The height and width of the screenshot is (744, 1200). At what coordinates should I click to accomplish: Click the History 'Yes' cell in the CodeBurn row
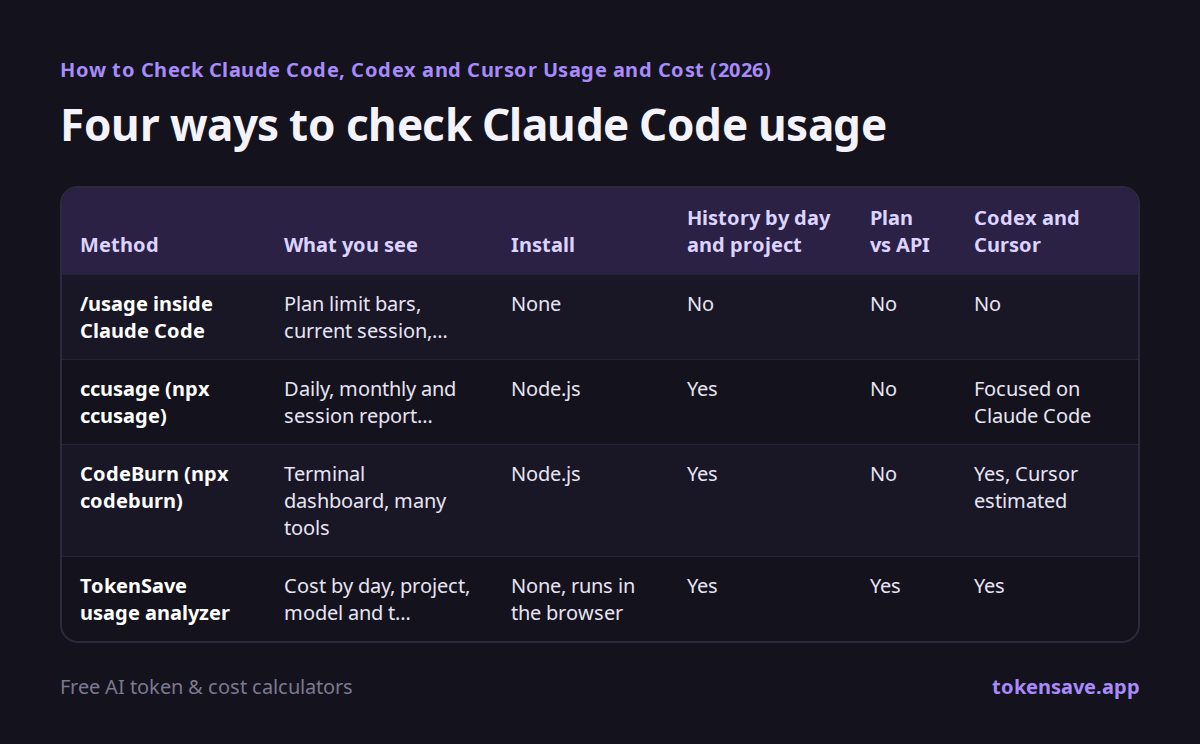702,474
